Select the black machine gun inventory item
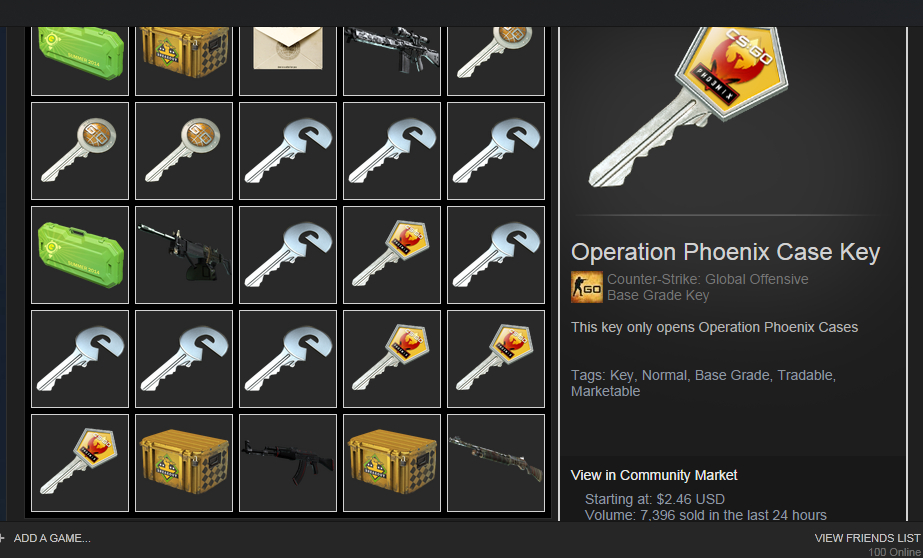The image size is (923, 558). click(184, 255)
